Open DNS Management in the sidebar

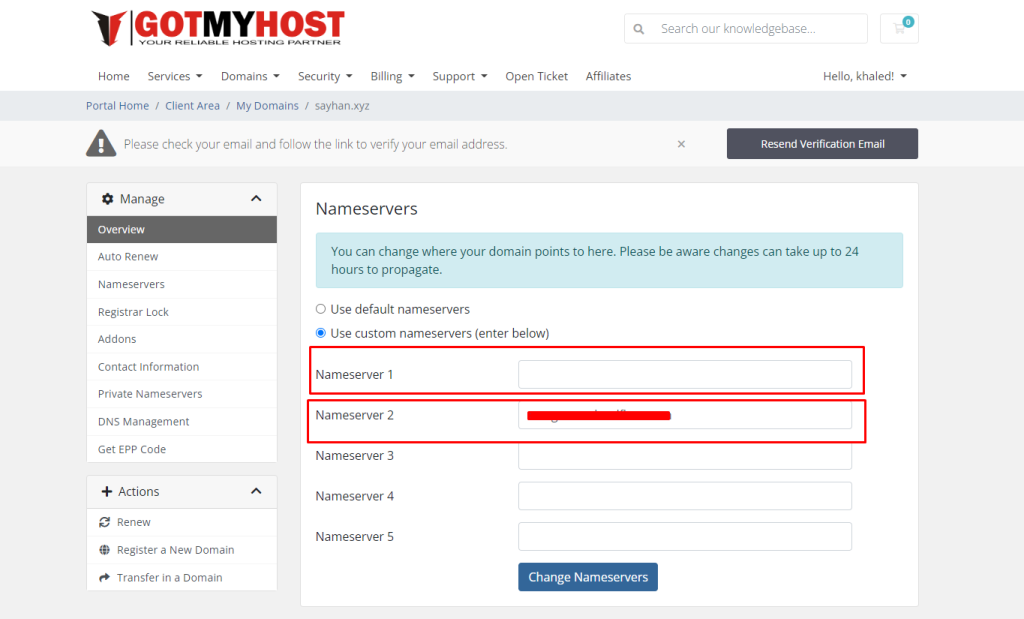tap(143, 422)
